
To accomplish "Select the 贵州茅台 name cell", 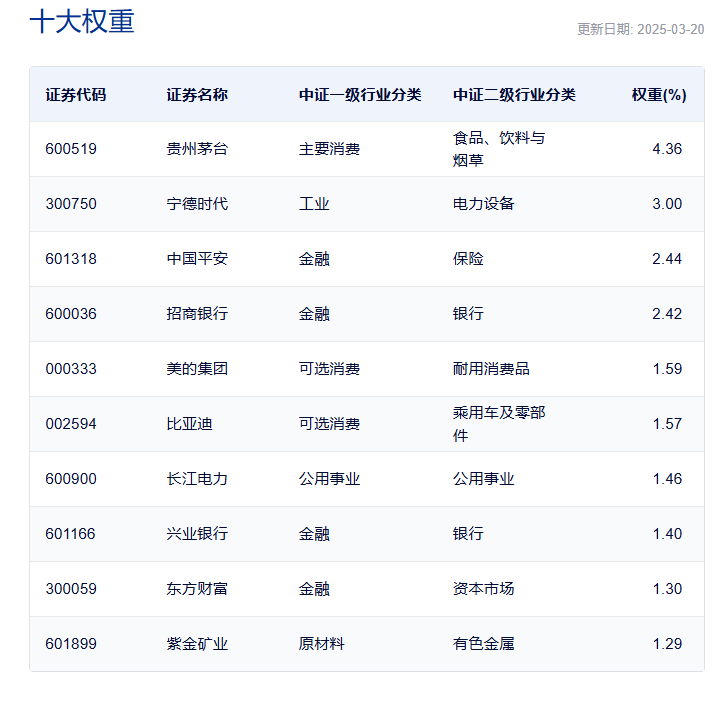I will [197, 149].
